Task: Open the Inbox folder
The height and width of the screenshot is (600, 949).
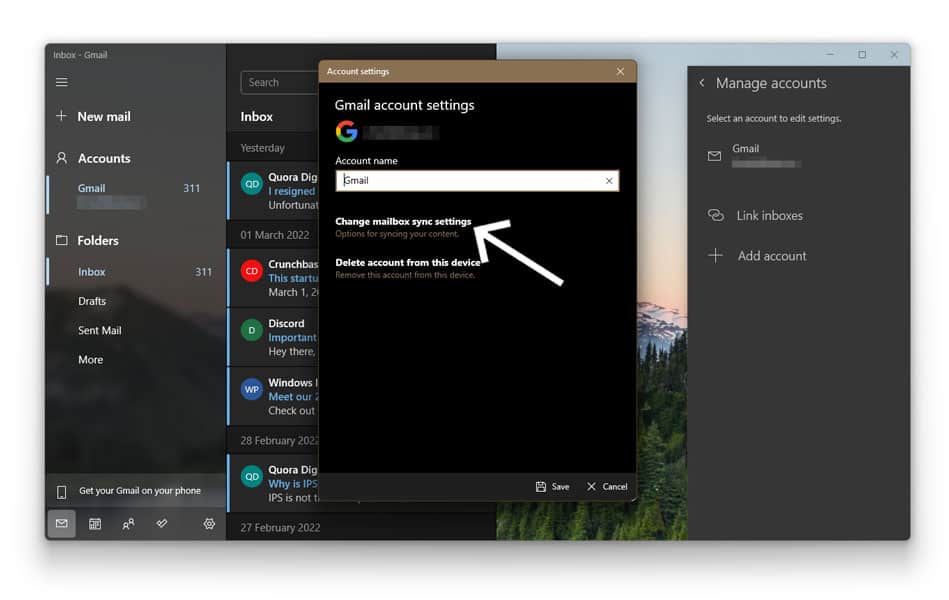Action: [x=136, y=272]
